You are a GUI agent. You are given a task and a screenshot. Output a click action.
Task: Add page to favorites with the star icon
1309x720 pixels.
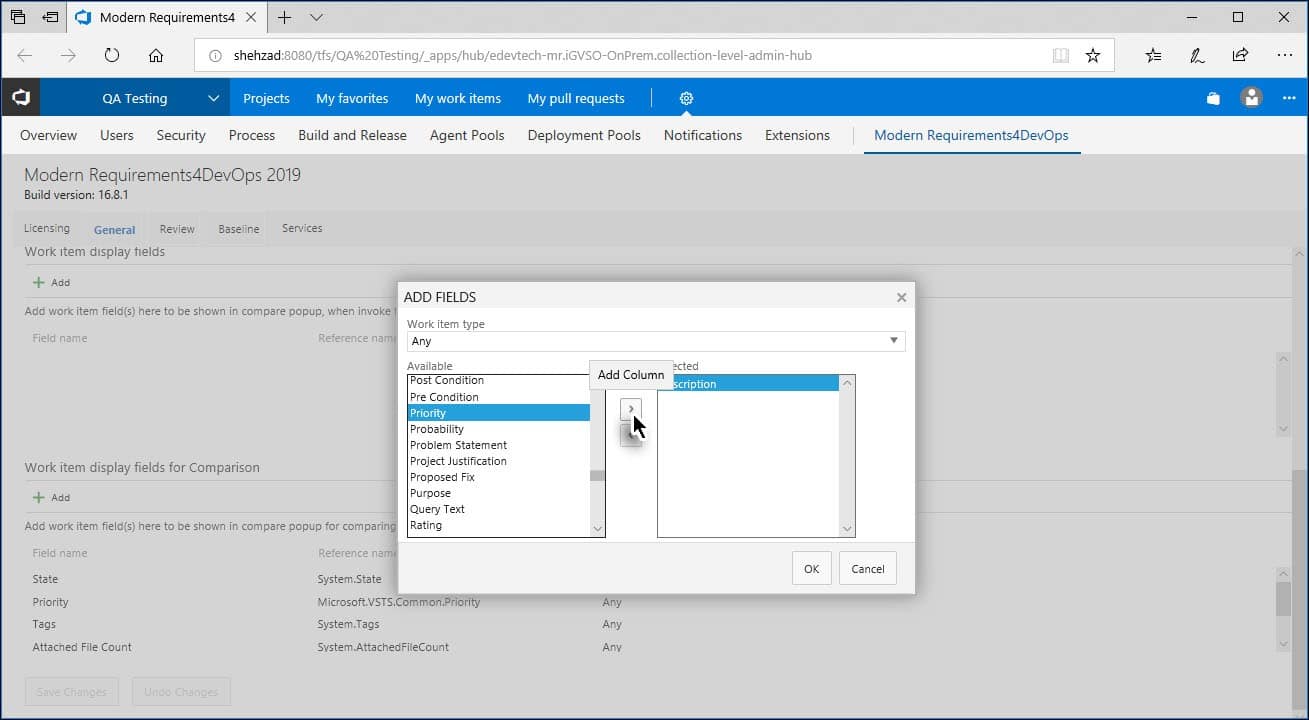point(1093,56)
